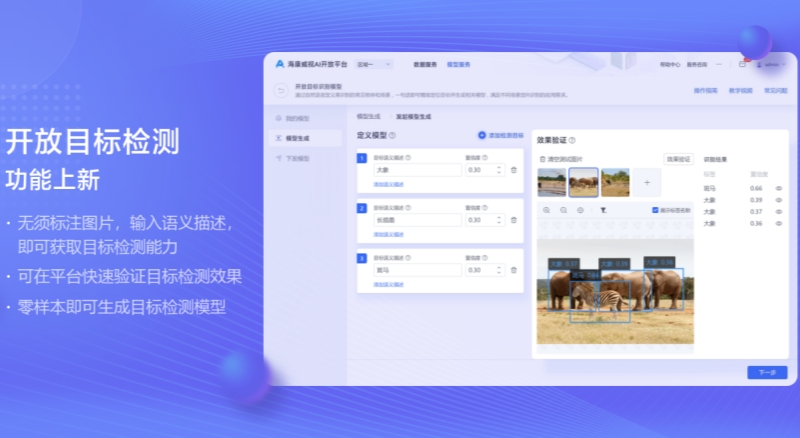Click 添加语义描述 link under target 2

[388, 234]
